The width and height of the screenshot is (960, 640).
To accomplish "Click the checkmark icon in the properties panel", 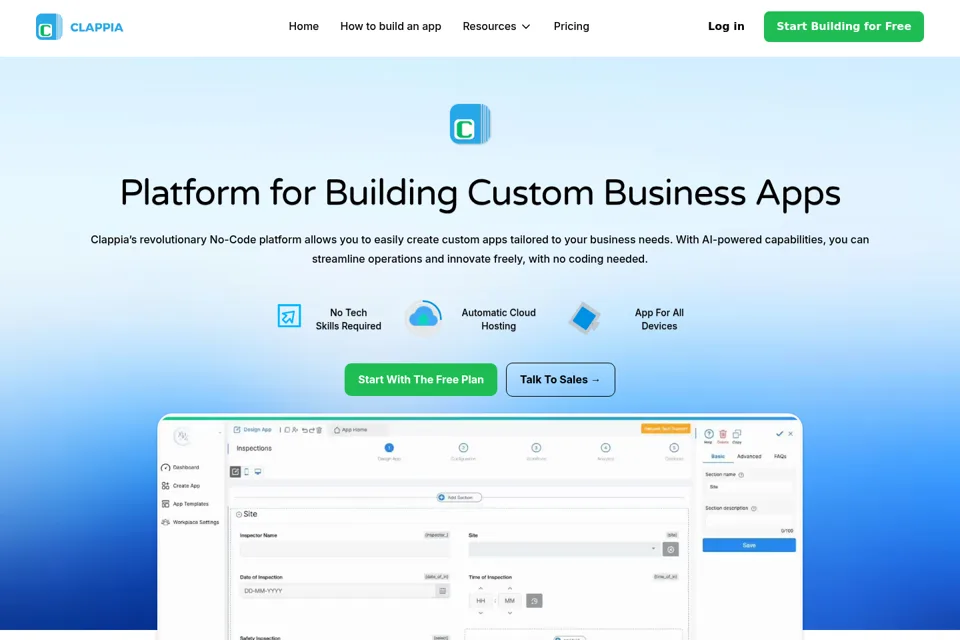I will coord(779,434).
